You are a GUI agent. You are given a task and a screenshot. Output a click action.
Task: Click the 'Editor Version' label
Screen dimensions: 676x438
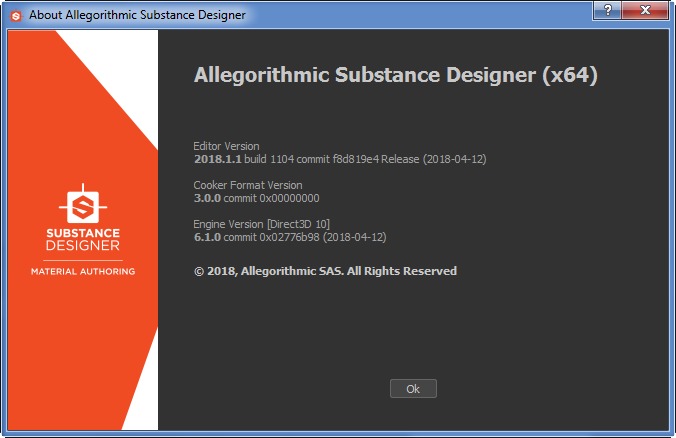point(226,146)
